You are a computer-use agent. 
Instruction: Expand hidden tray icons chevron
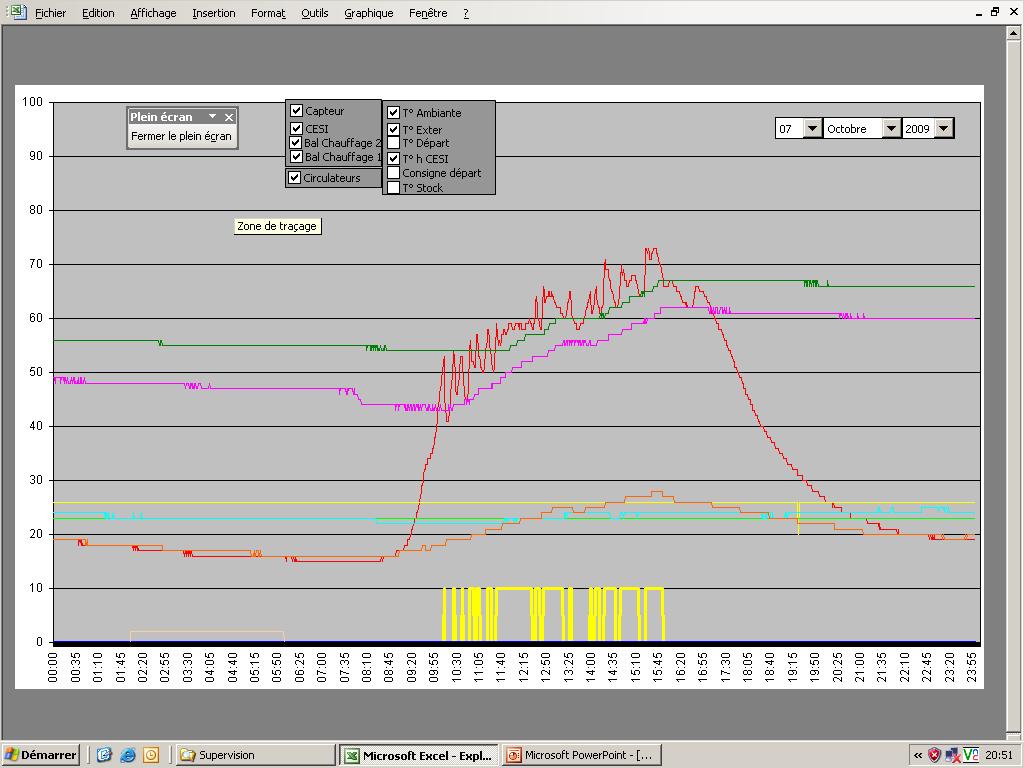(918, 756)
